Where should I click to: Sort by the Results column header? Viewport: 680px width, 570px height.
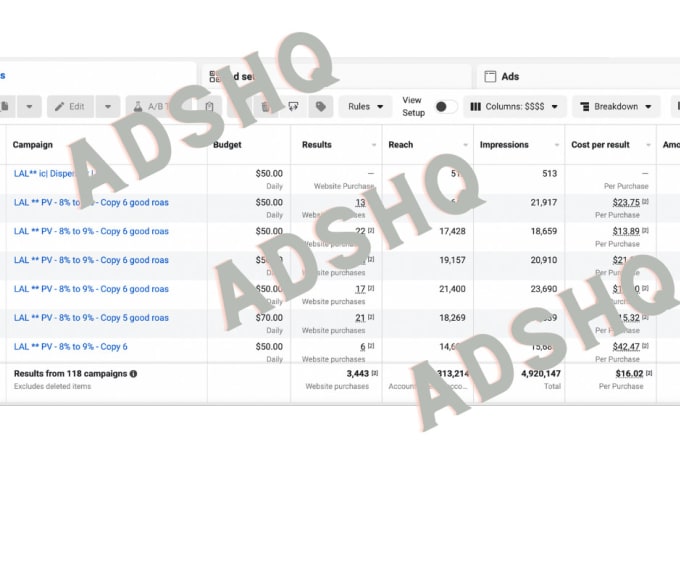click(x=317, y=145)
